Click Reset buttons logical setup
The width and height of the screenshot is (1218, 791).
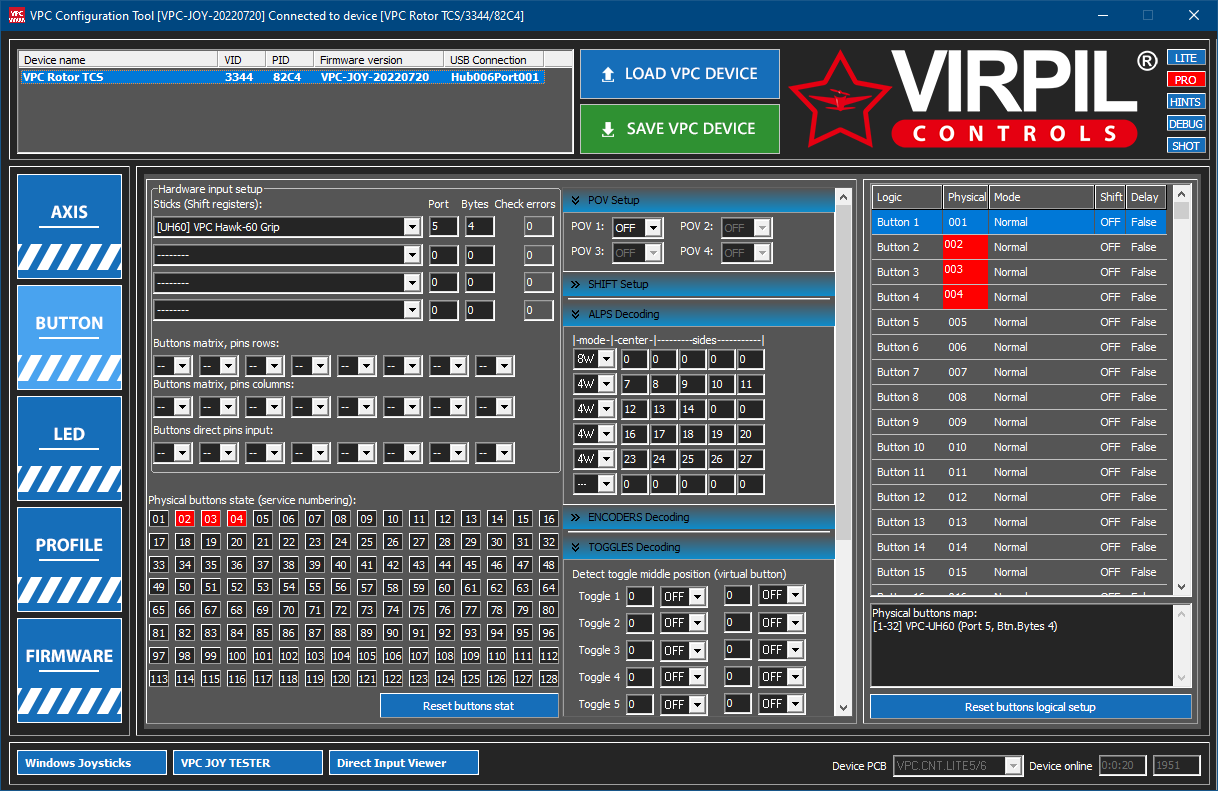[1030, 707]
